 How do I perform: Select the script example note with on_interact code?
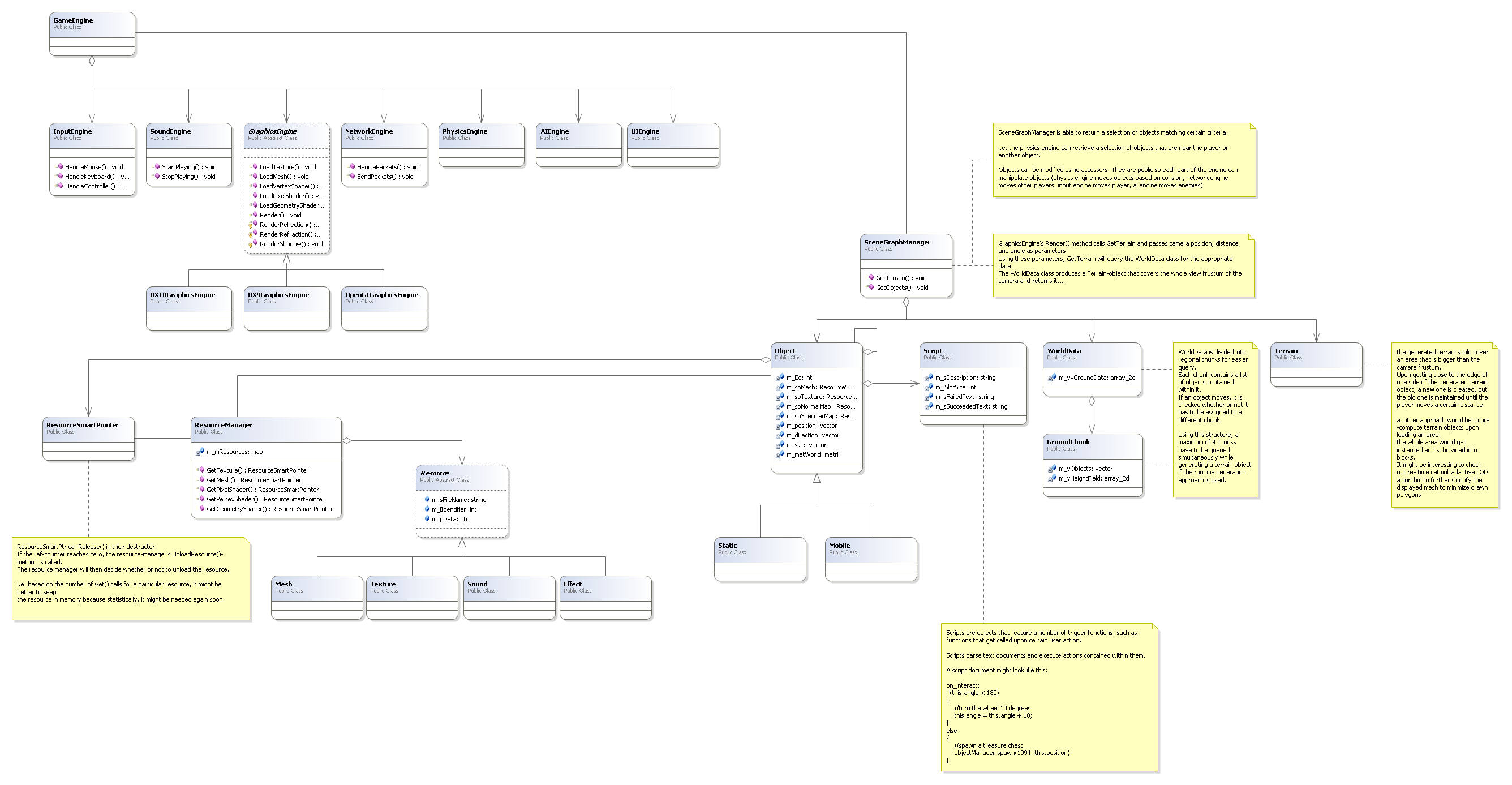pyautogui.click(x=1049, y=697)
